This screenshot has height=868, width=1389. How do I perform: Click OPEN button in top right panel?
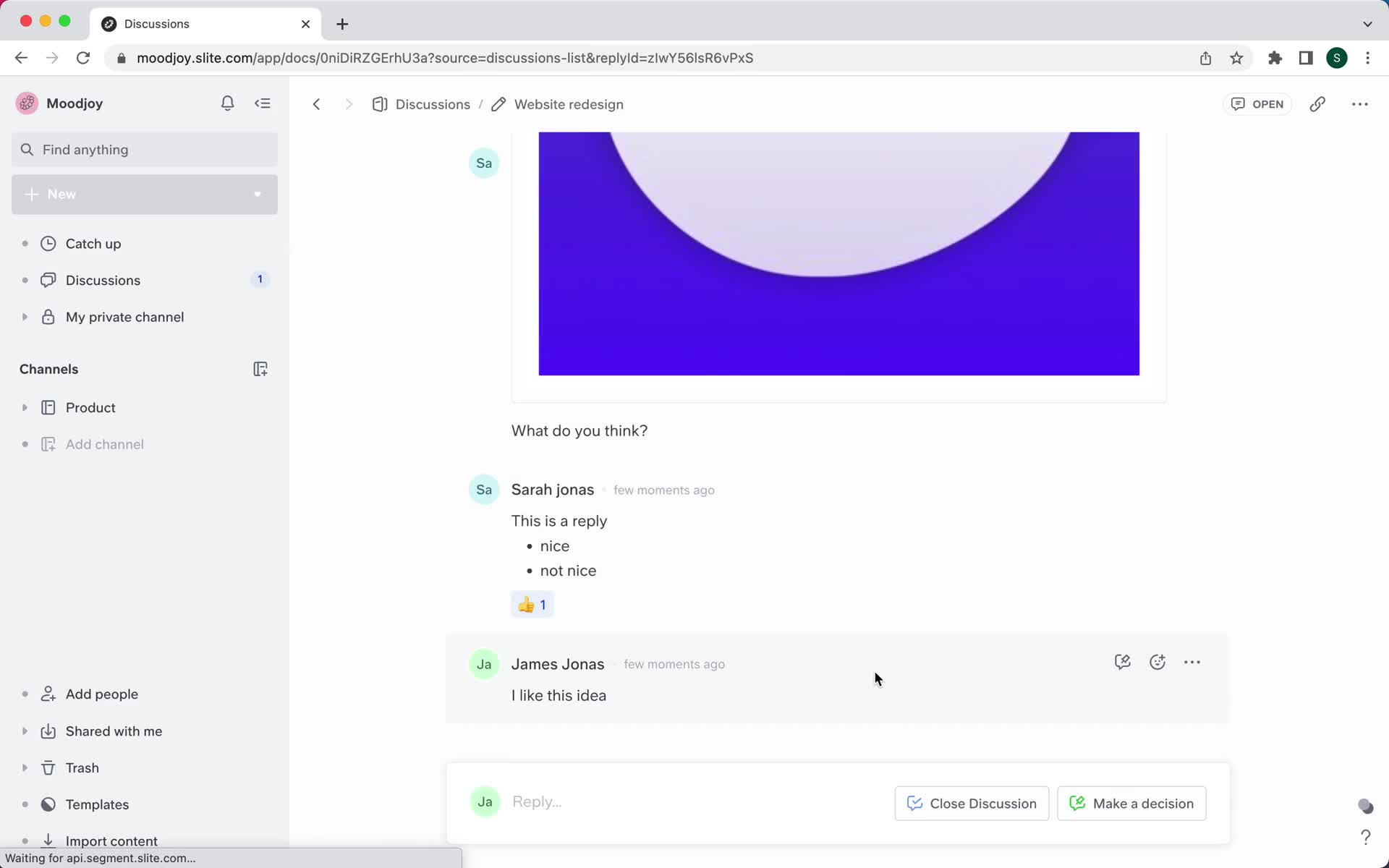[1258, 103]
